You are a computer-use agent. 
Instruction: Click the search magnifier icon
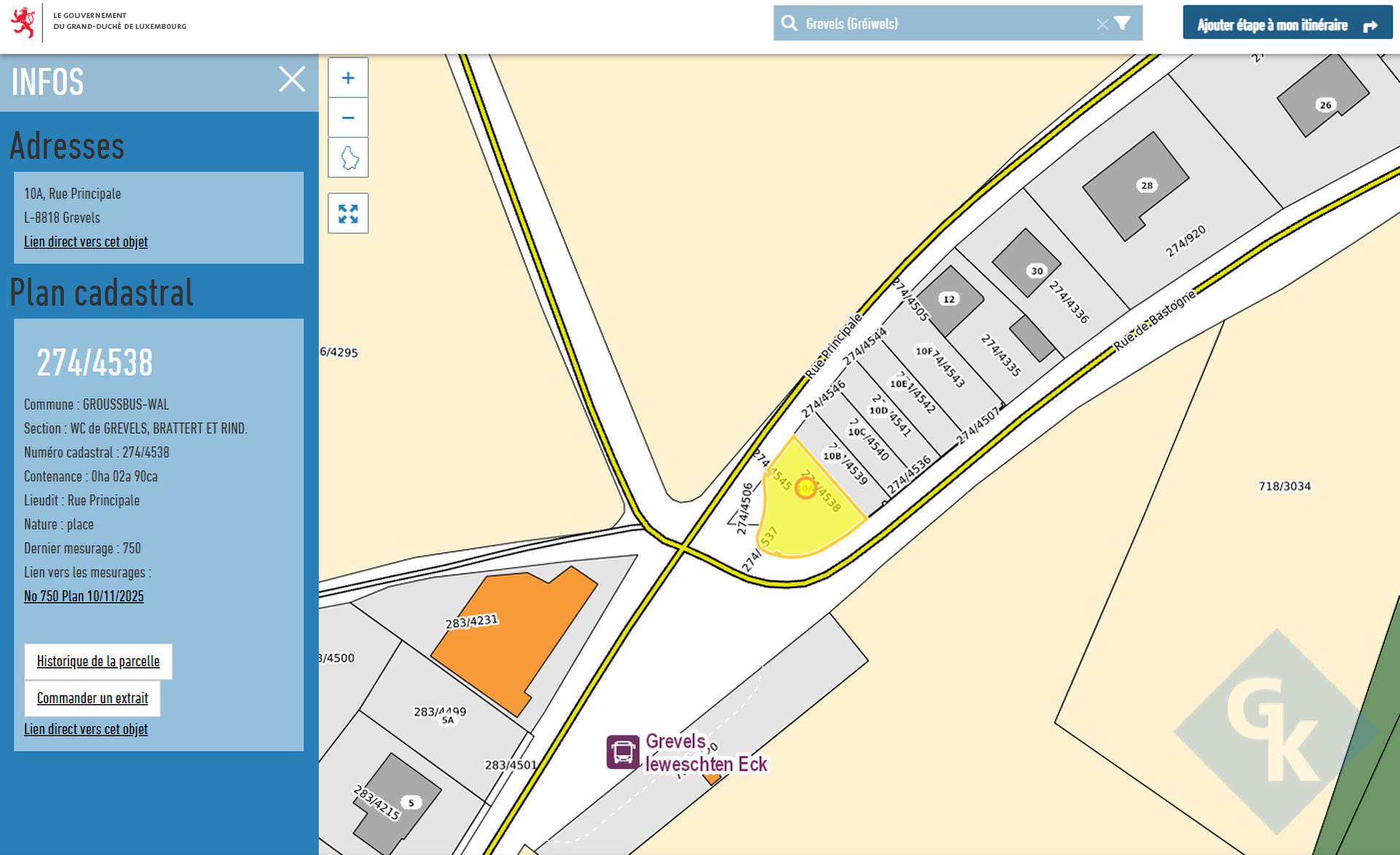(x=789, y=23)
